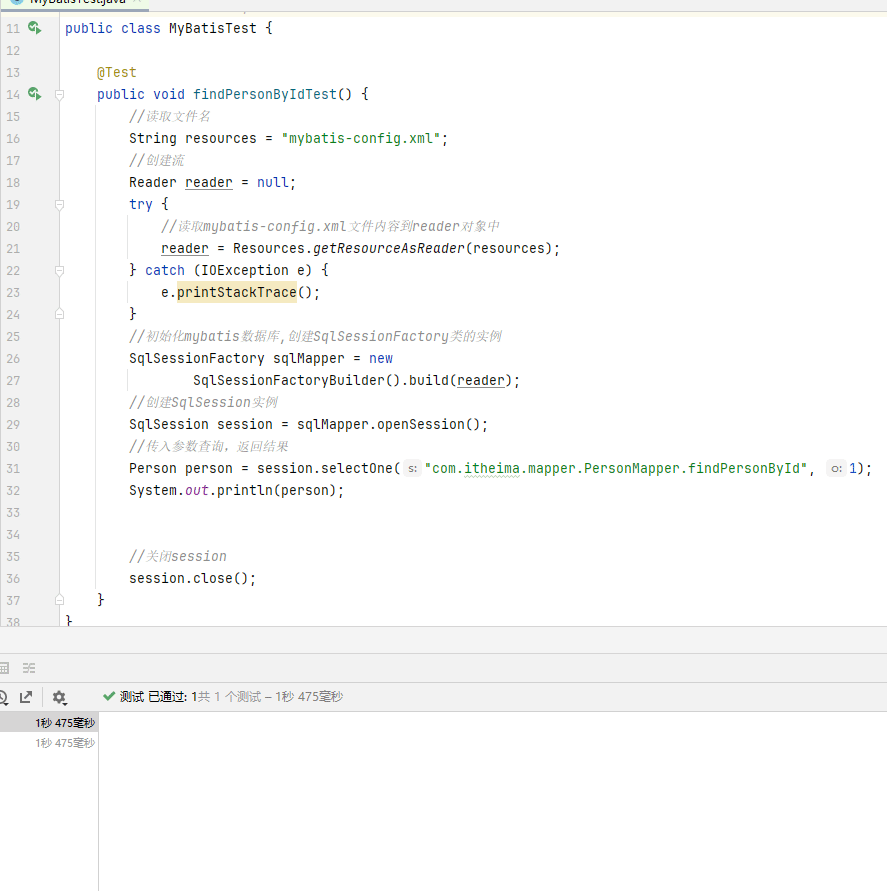Click the openSession method call
The height and width of the screenshot is (891, 887).
click(x=420, y=424)
